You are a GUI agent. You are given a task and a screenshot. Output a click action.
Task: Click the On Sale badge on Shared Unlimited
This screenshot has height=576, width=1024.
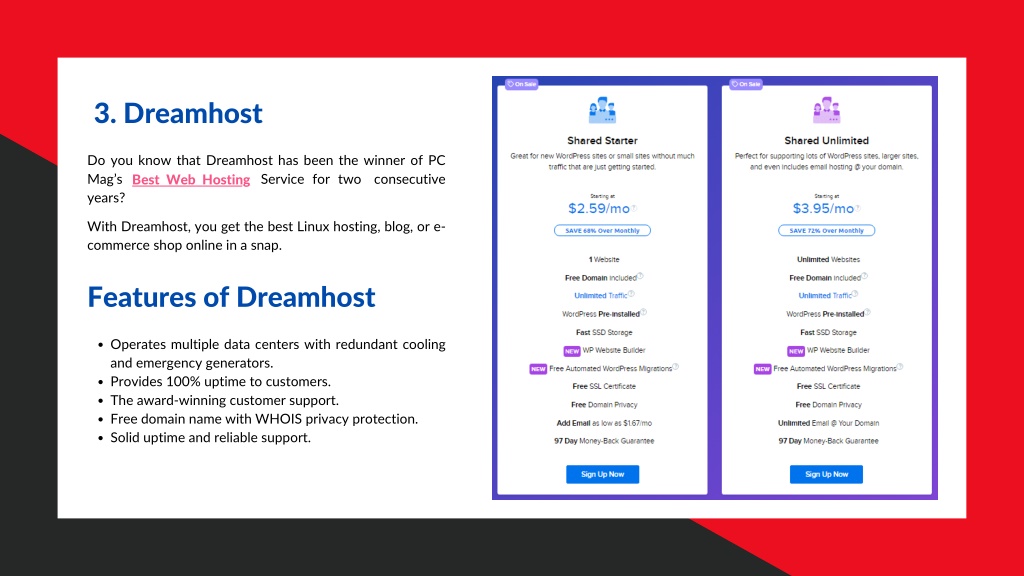tap(746, 84)
